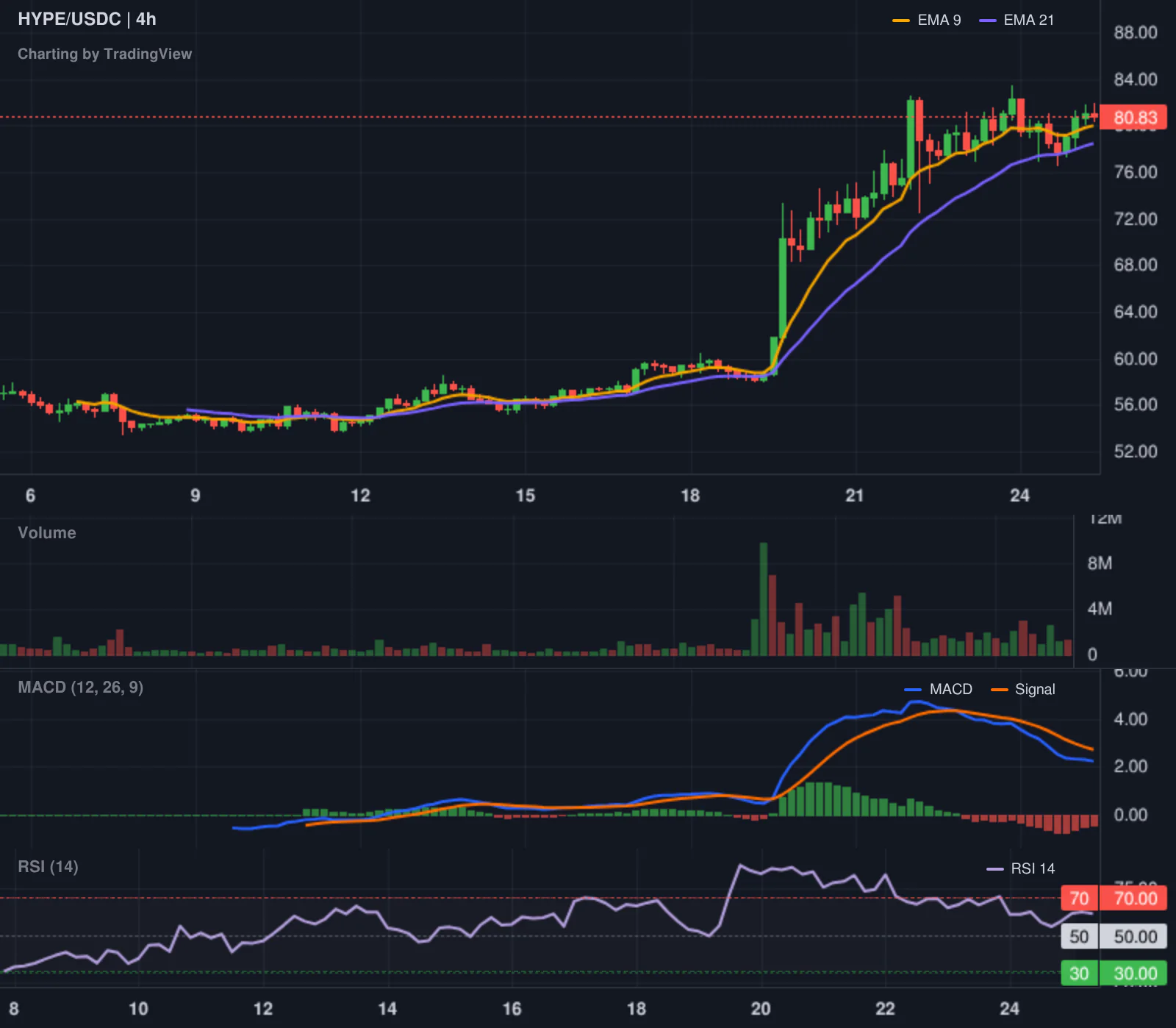The height and width of the screenshot is (1028, 1176).
Task: Click the 56.00 price axis label
Action: click(1136, 404)
